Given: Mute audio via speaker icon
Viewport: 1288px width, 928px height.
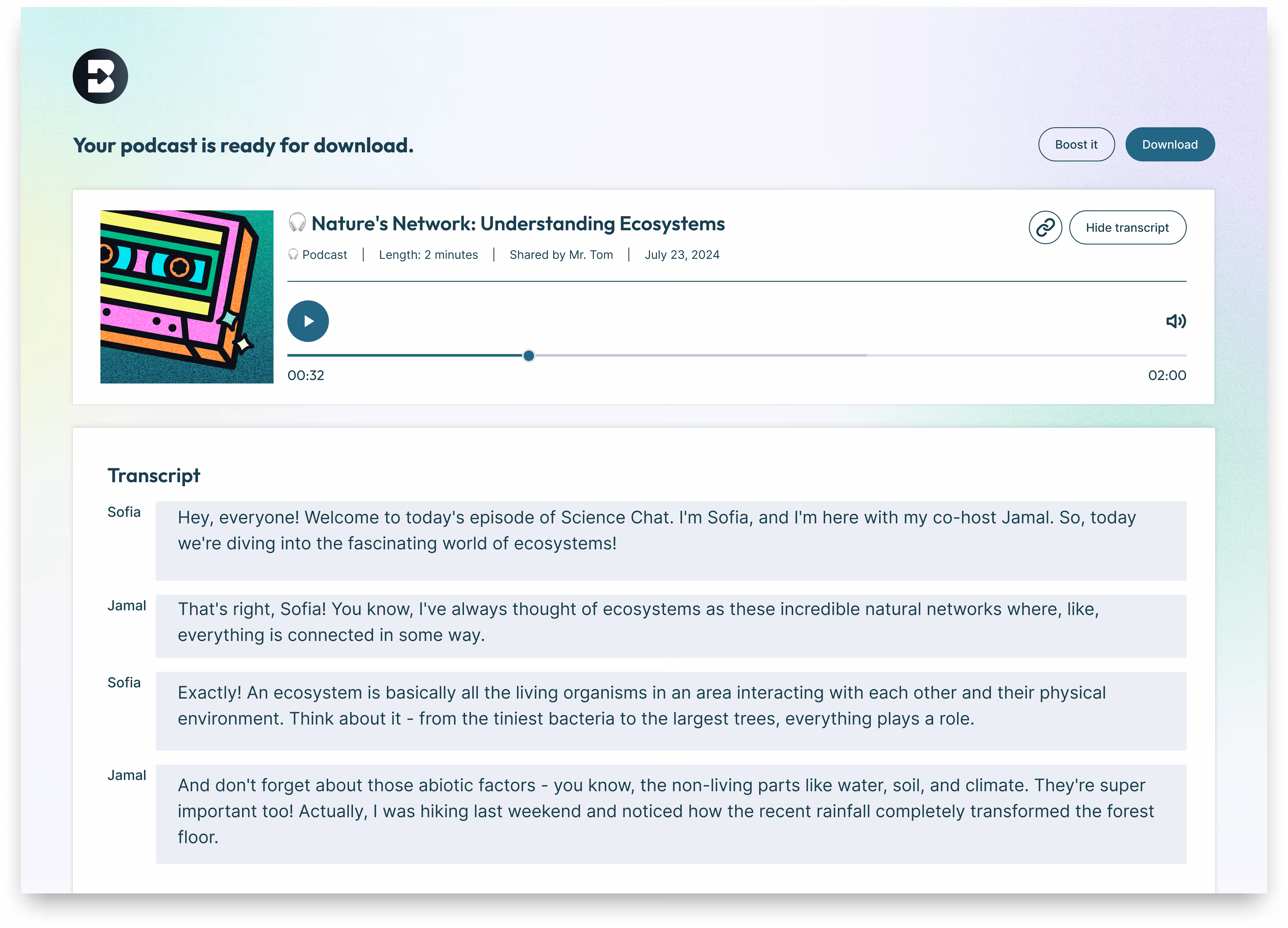Looking at the screenshot, I should 1175,321.
